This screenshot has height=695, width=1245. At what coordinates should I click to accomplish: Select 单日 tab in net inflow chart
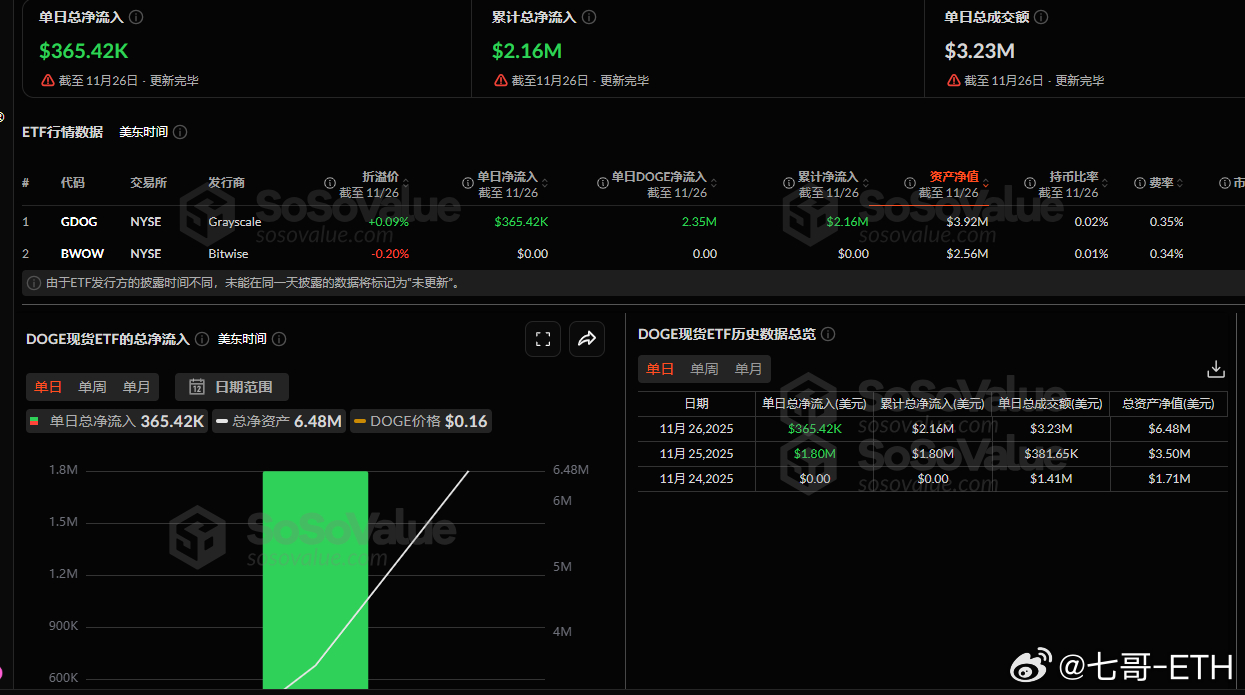pyautogui.click(x=48, y=387)
